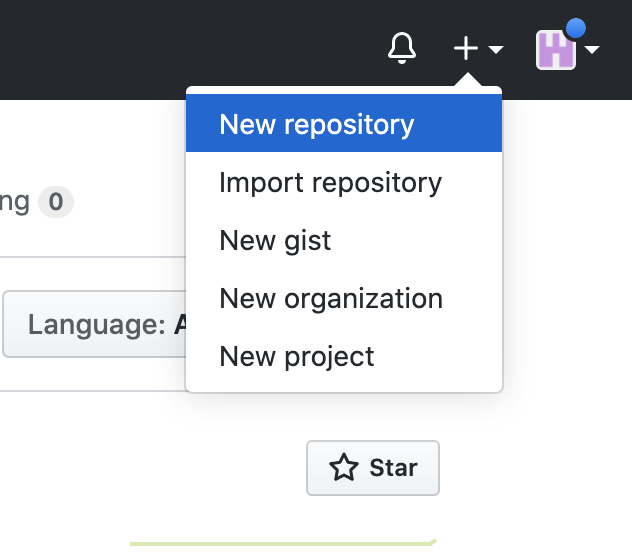Click the 0 counter badge
Viewport: 632px width, 552px height.
click(x=56, y=203)
